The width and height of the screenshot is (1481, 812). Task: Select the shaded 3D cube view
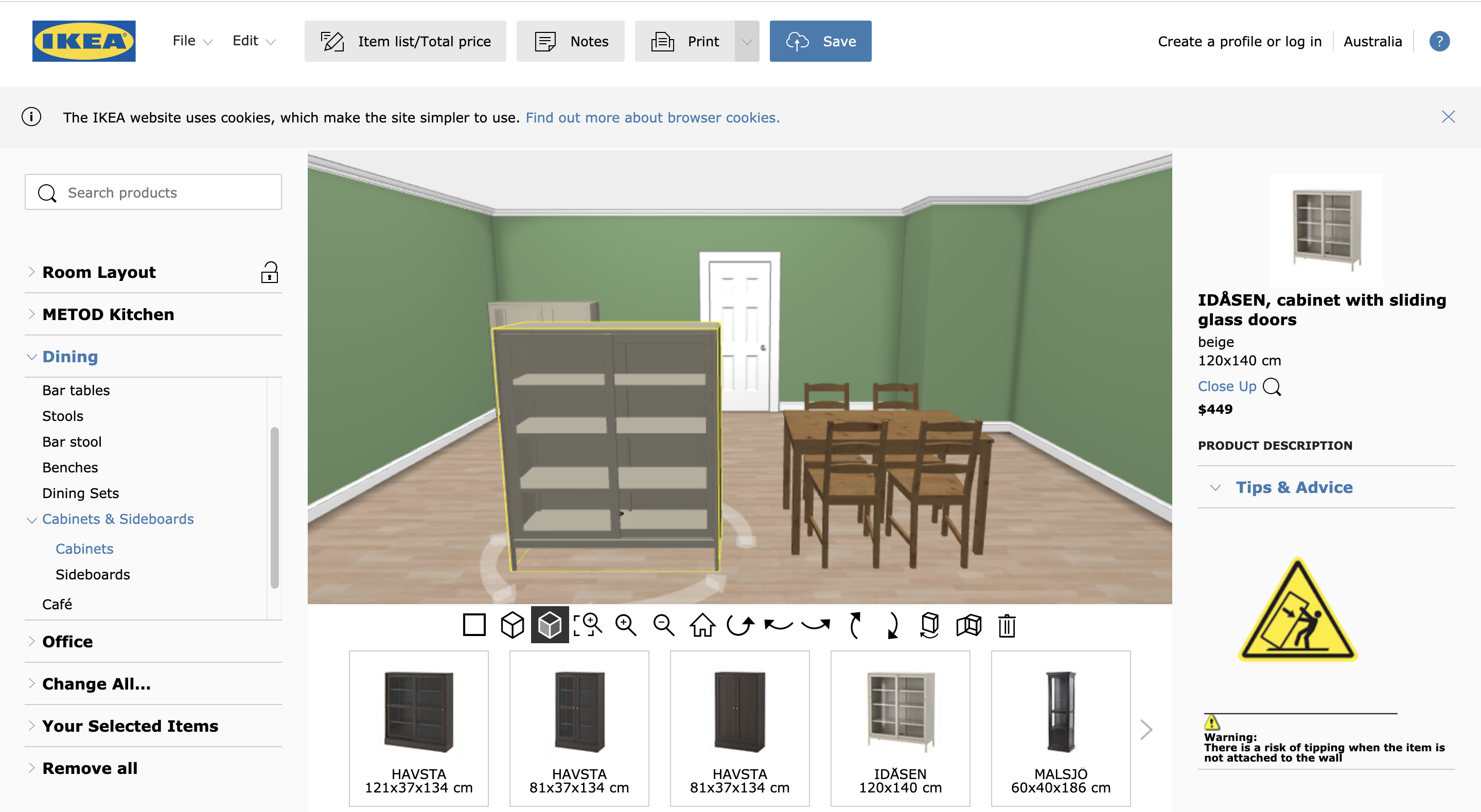coord(550,625)
